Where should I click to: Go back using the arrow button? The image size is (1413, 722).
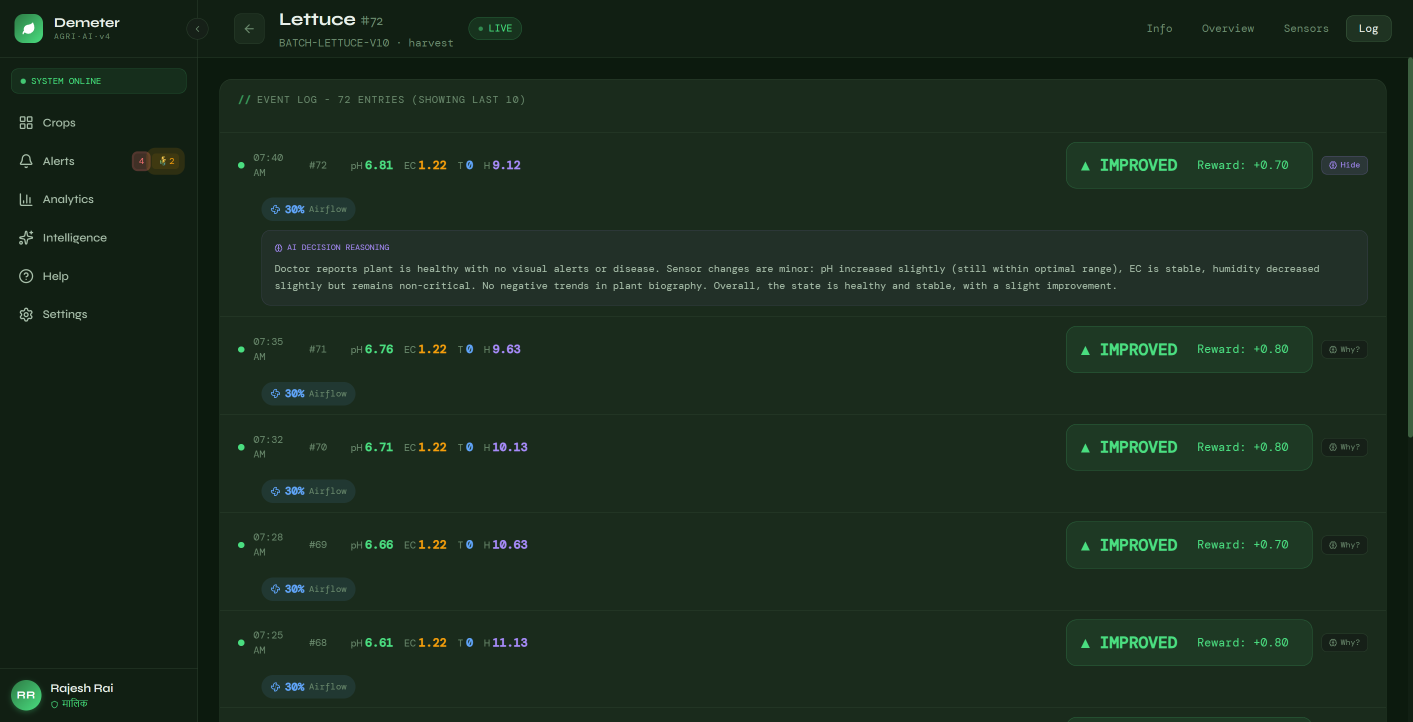[249, 28]
